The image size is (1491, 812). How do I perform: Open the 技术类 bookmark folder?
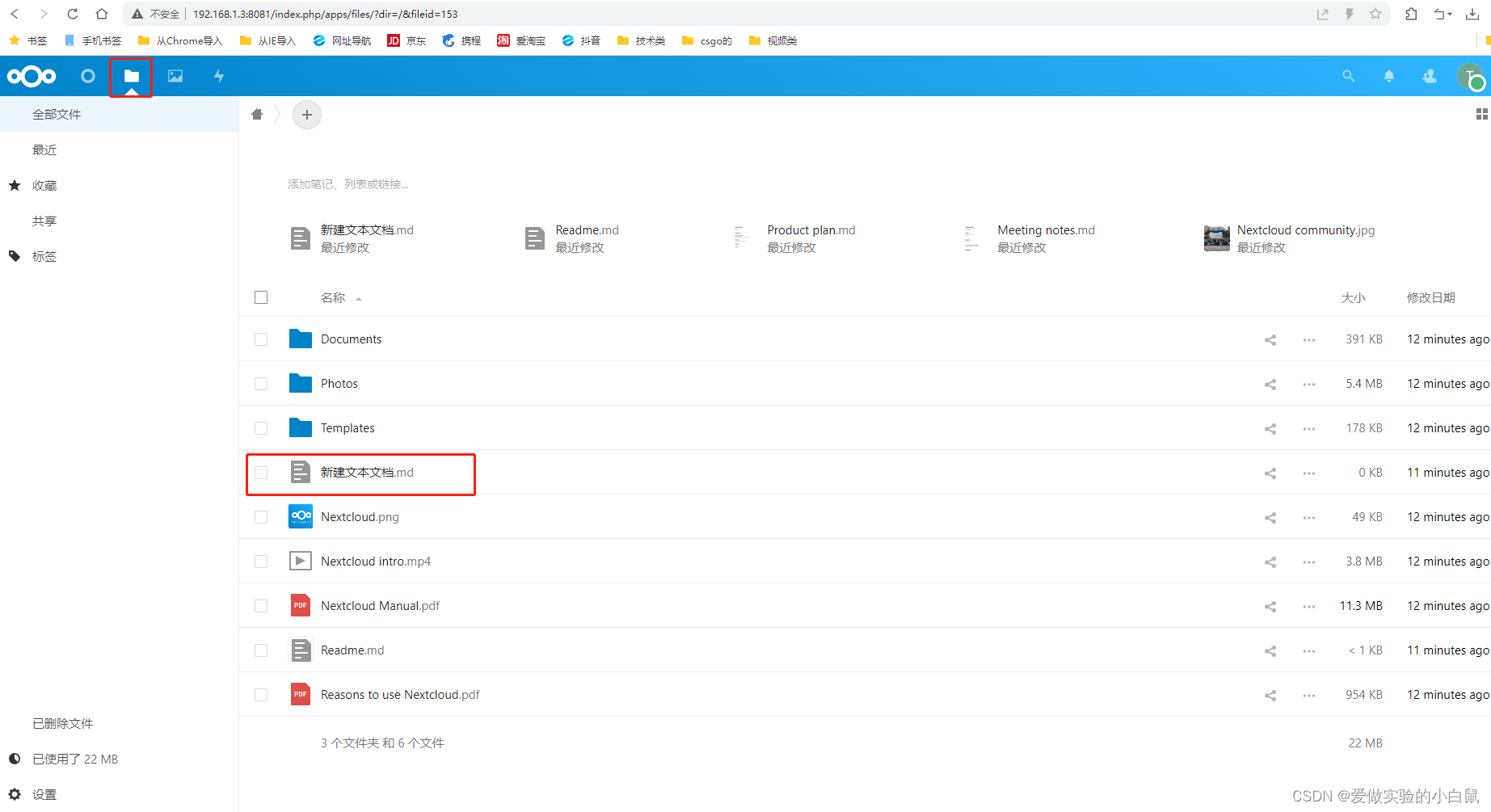tap(641, 40)
